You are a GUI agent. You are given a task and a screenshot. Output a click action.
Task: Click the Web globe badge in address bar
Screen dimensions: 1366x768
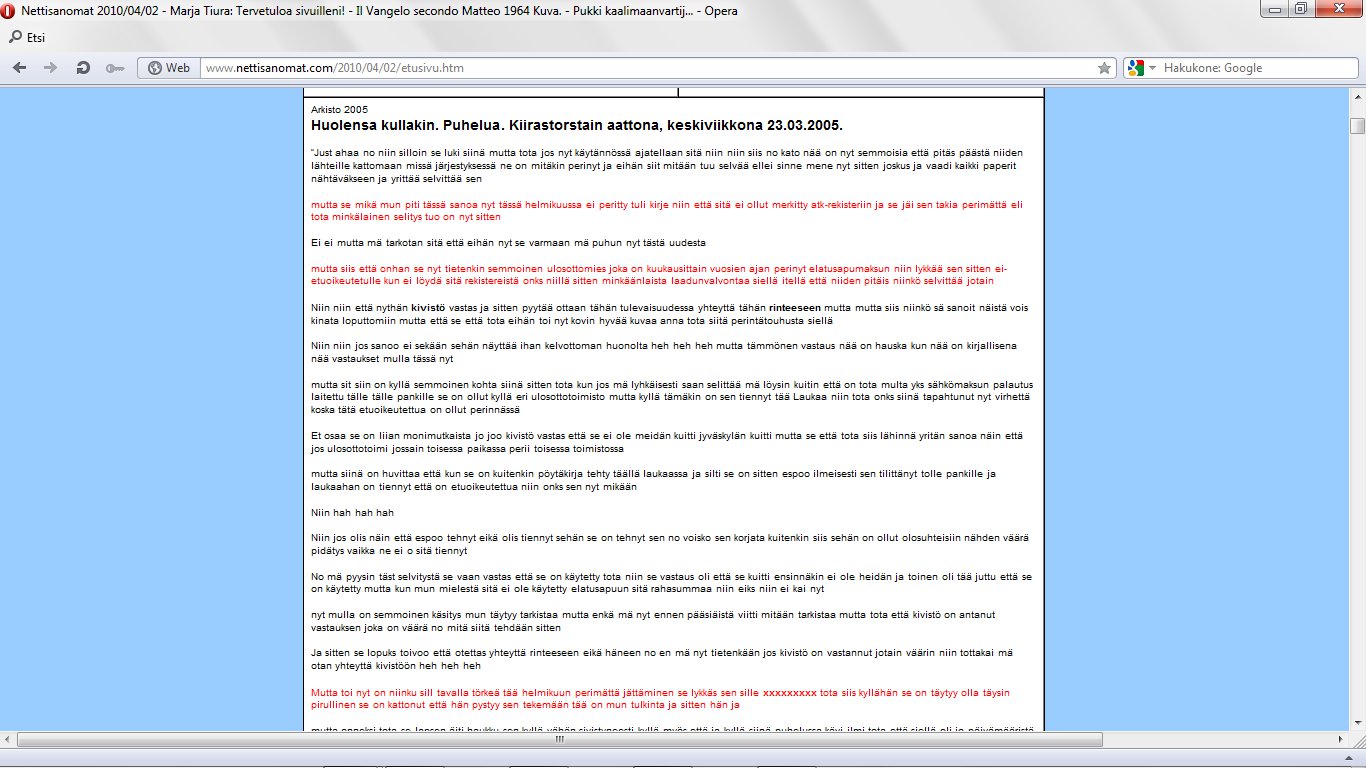click(x=168, y=68)
